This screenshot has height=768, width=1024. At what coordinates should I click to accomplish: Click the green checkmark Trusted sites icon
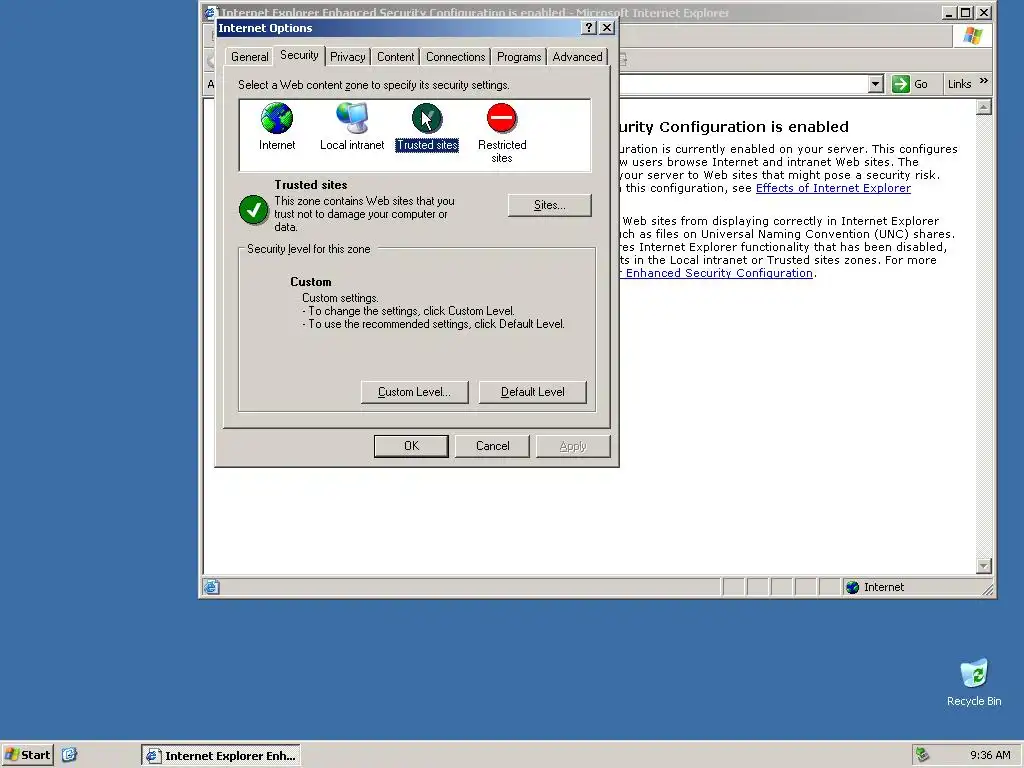click(x=253, y=210)
